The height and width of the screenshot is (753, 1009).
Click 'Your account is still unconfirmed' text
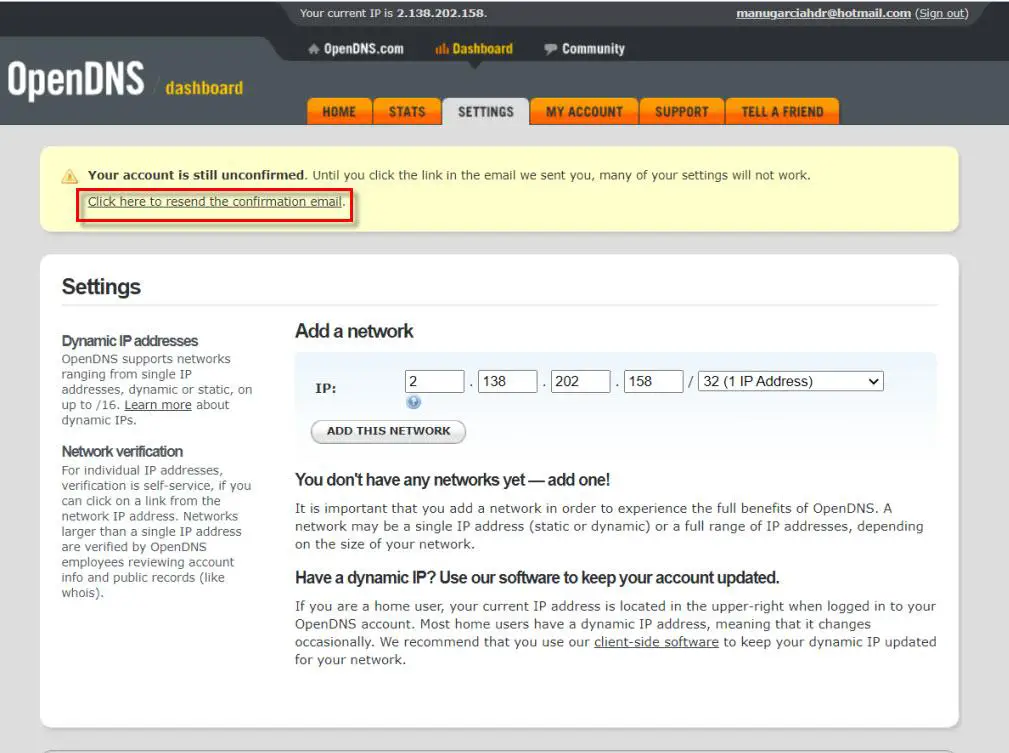196,175
